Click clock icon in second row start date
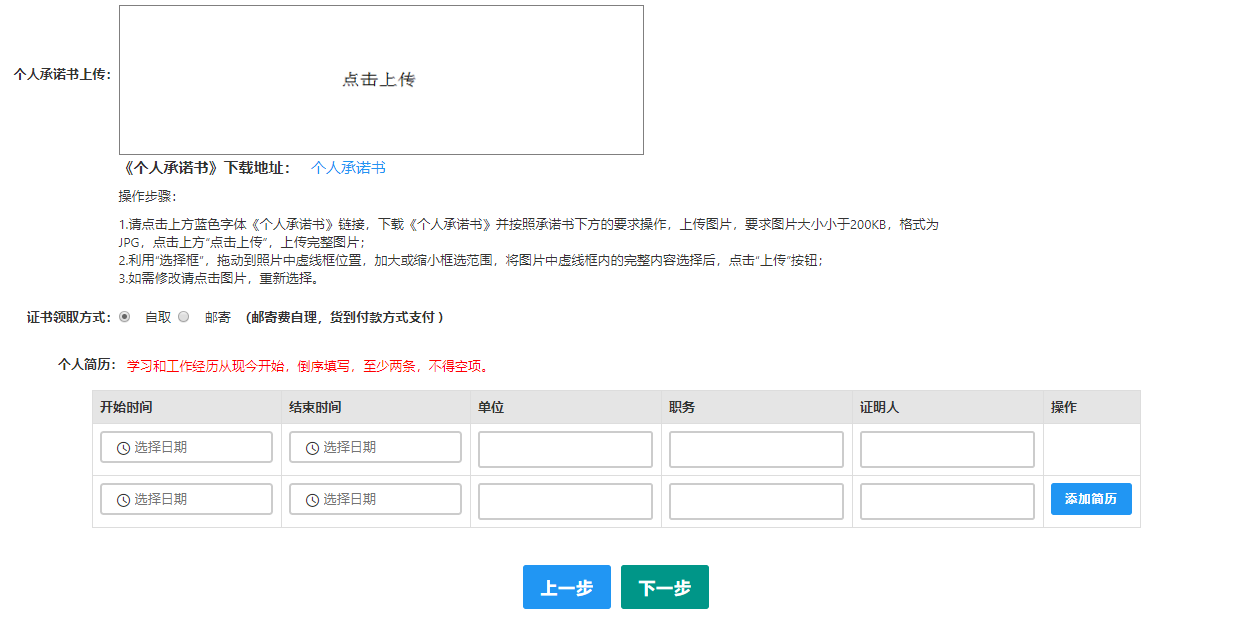The height and width of the screenshot is (619, 1237). (123, 500)
